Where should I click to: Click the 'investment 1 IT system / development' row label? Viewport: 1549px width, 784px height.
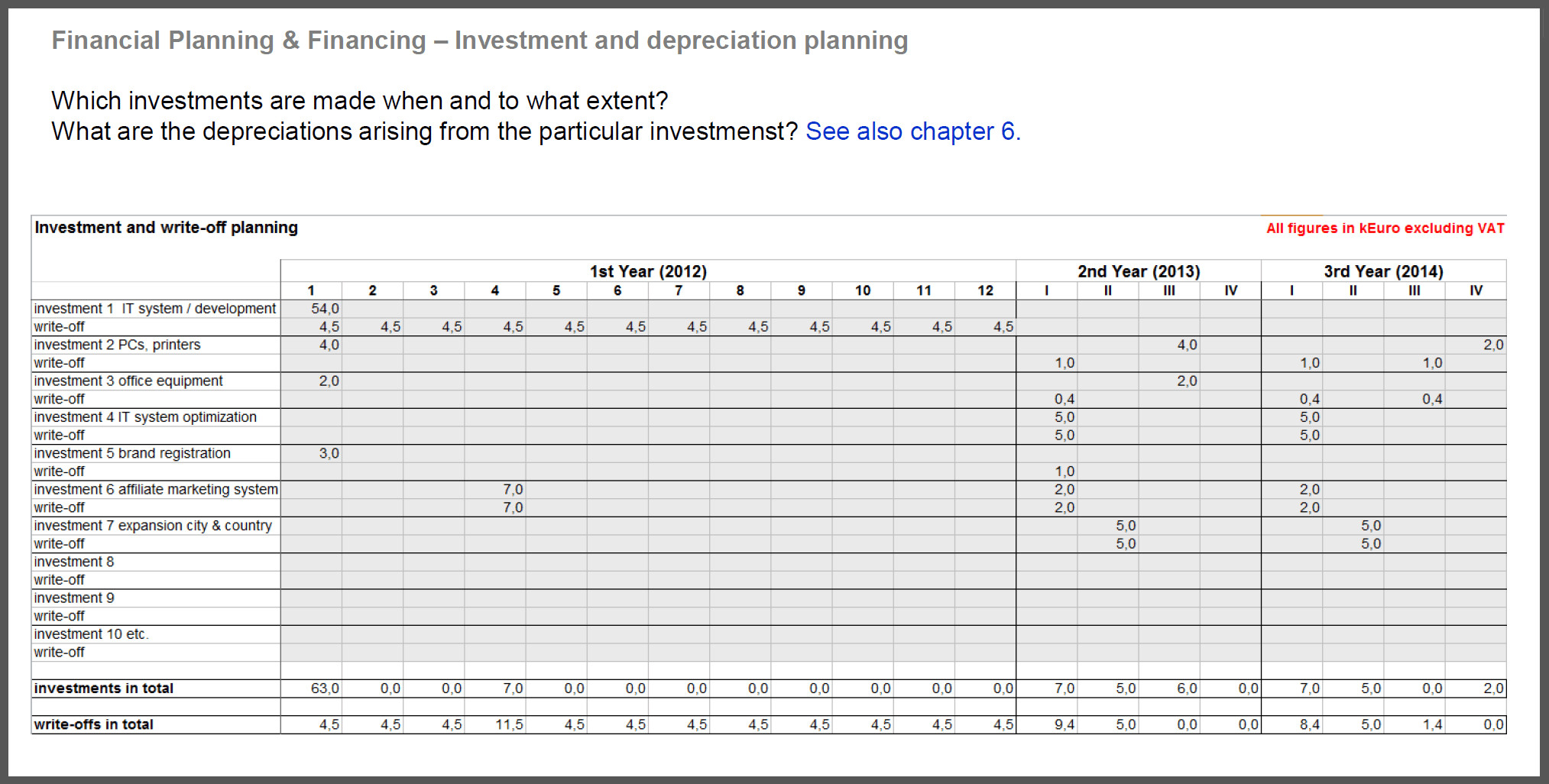(154, 309)
